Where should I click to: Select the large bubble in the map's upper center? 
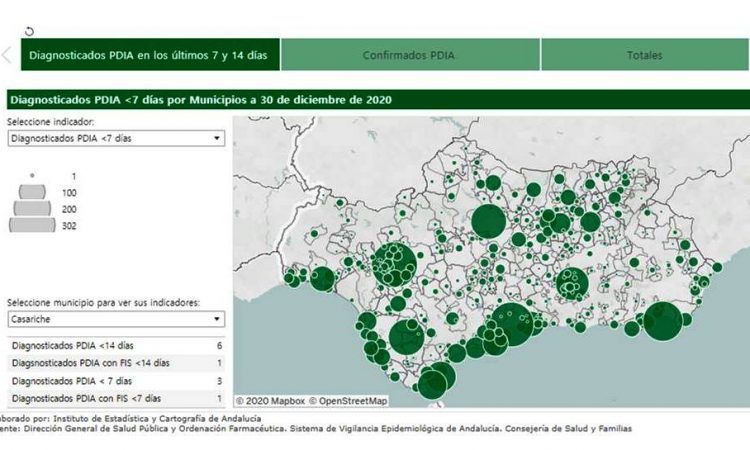point(488,221)
